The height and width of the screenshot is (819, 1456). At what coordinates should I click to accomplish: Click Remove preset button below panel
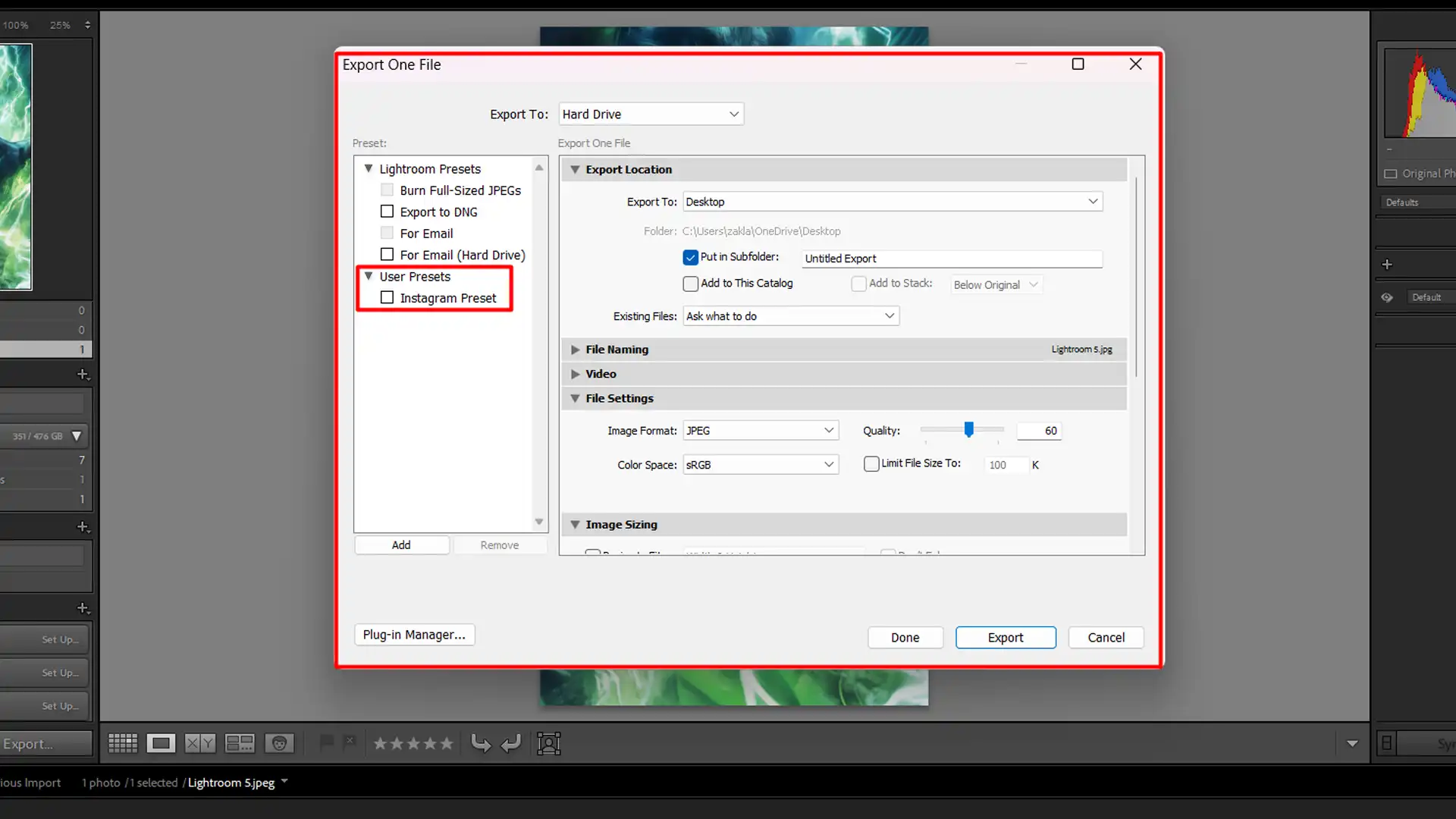point(500,545)
